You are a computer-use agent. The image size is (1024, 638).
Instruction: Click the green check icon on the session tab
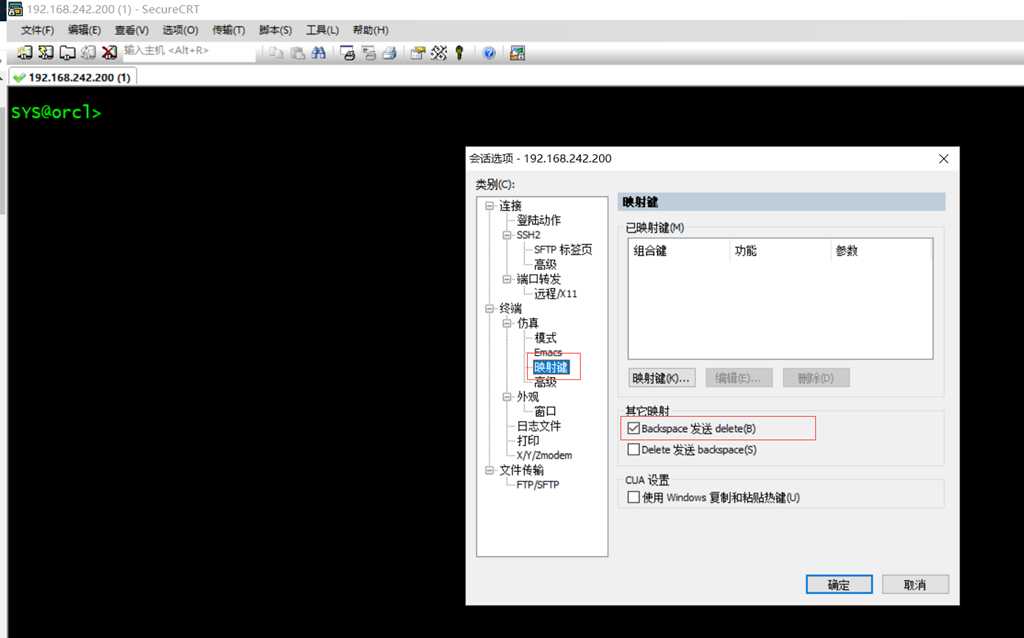(19, 77)
